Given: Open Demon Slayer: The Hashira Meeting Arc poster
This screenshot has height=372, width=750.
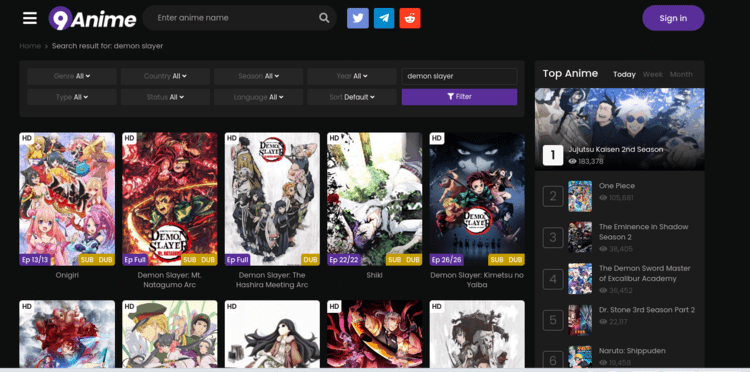Looking at the screenshot, I should 272,199.
